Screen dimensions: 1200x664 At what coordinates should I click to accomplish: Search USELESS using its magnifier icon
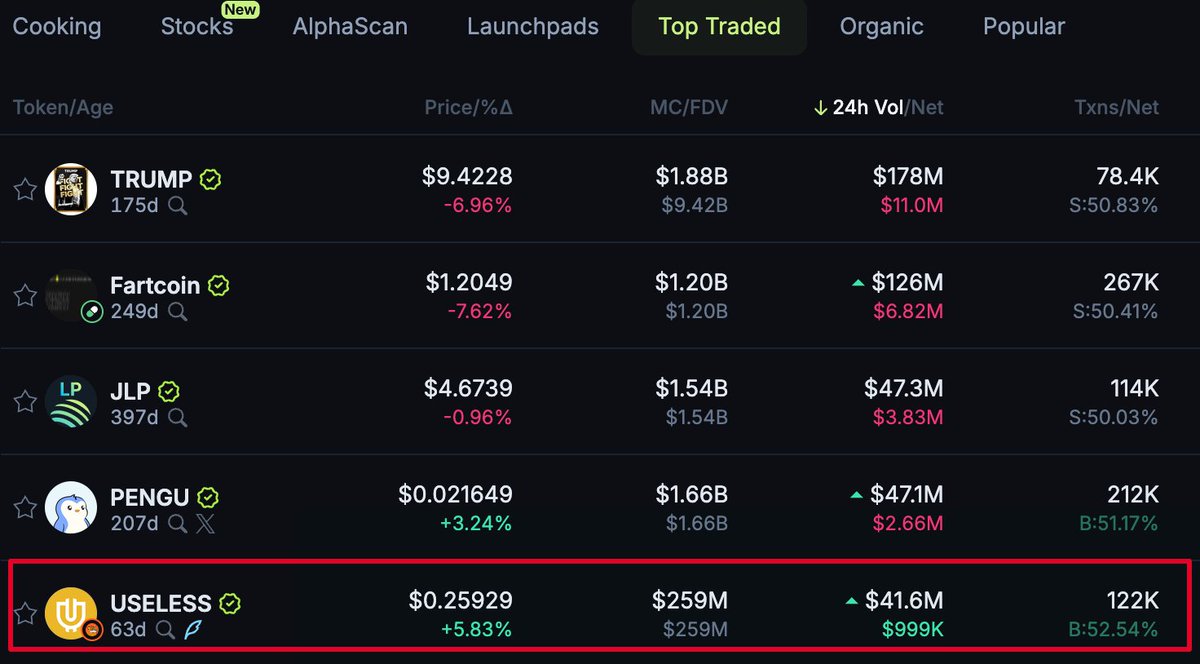click(165, 630)
